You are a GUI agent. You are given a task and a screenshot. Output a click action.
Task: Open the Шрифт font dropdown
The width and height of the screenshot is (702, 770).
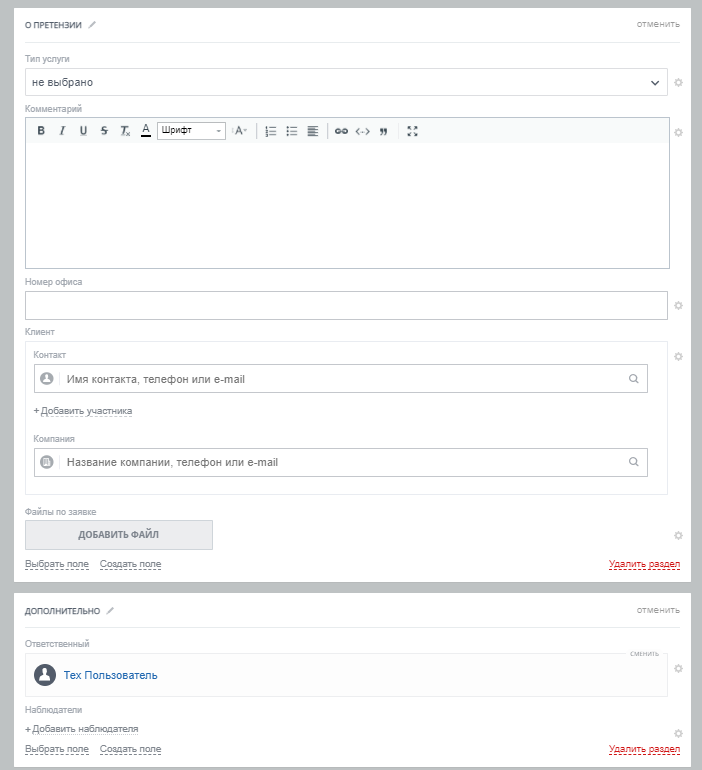191,131
